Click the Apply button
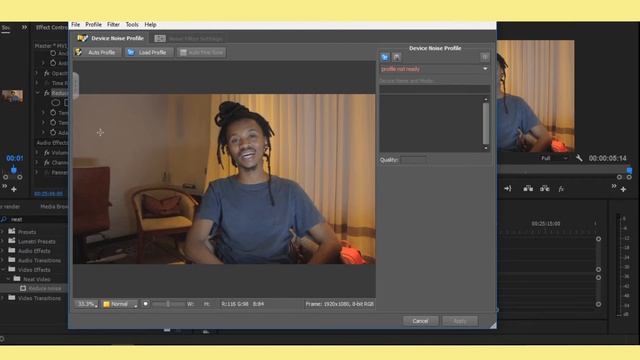 460,321
